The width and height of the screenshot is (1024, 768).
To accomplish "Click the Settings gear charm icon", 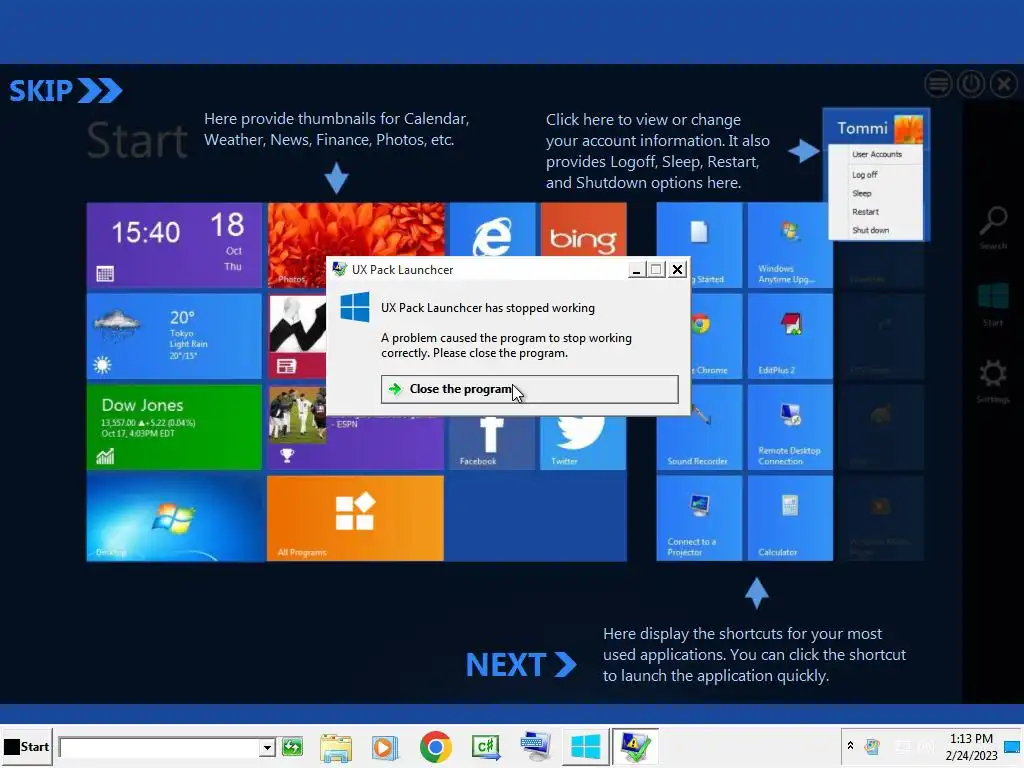I will pyautogui.click(x=993, y=374).
